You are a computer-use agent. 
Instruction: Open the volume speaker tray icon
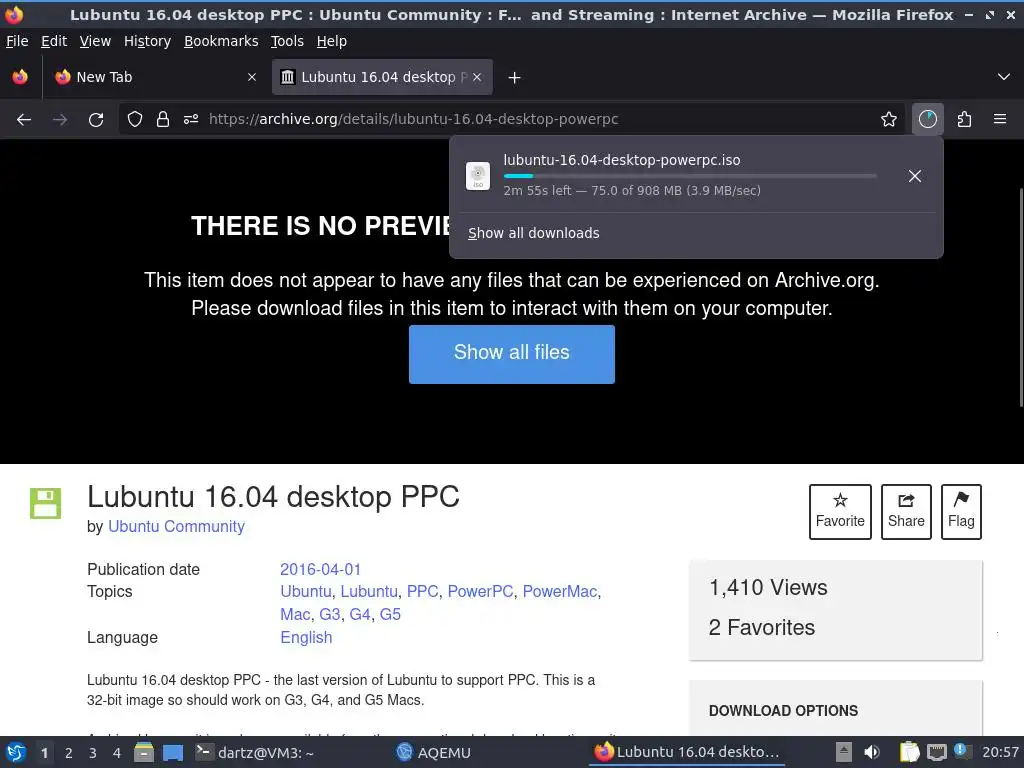pyautogui.click(x=872, y=752)
